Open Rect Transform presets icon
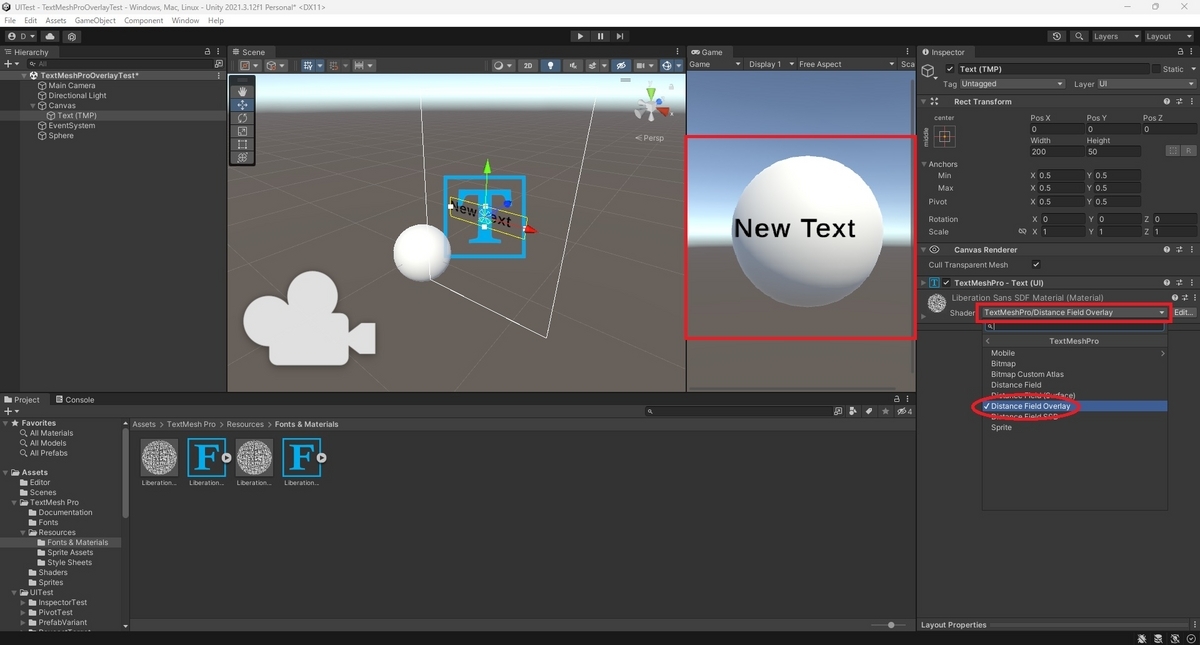 1178,101
